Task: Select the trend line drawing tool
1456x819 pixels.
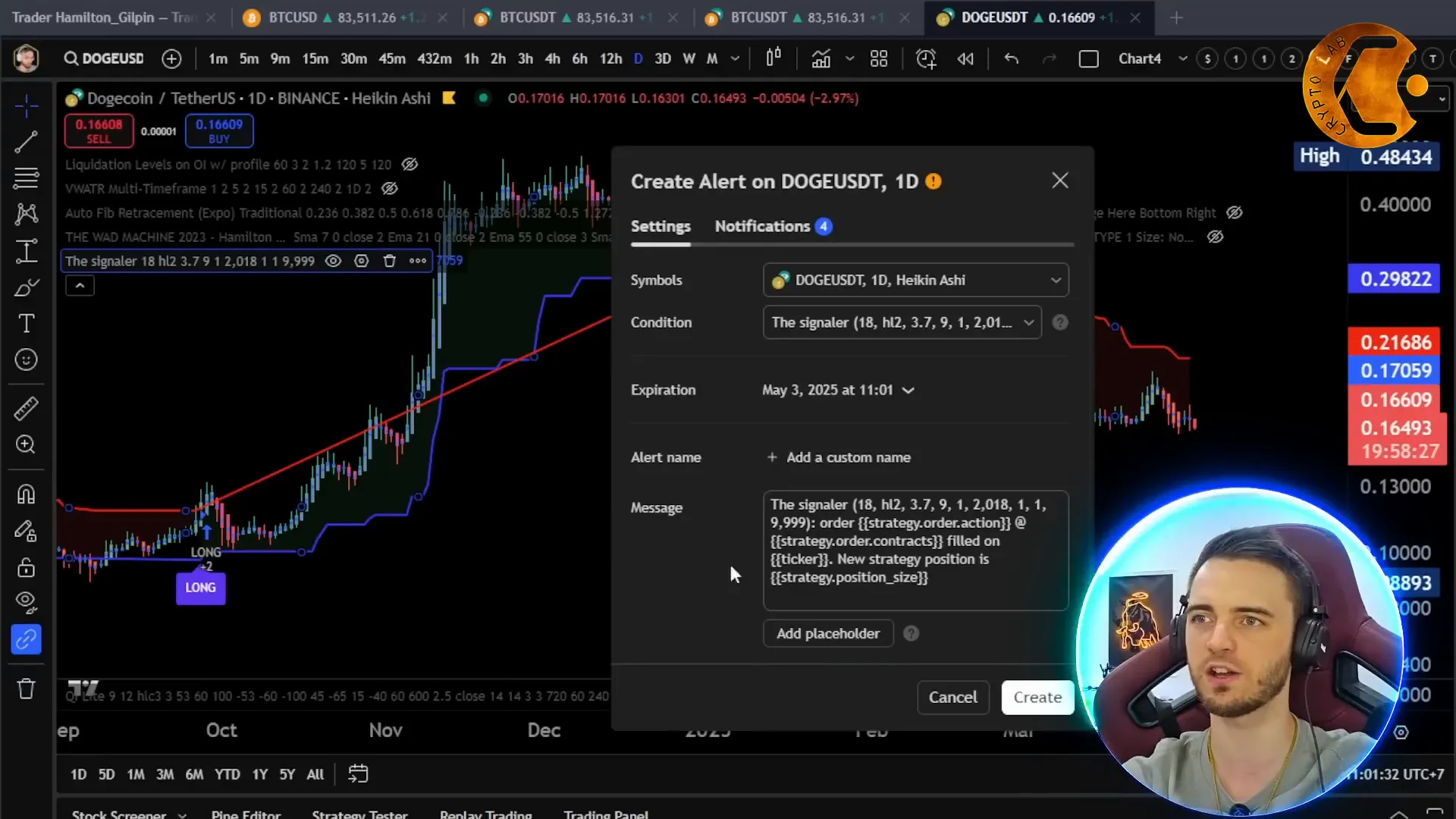Action: pos(26,142)
